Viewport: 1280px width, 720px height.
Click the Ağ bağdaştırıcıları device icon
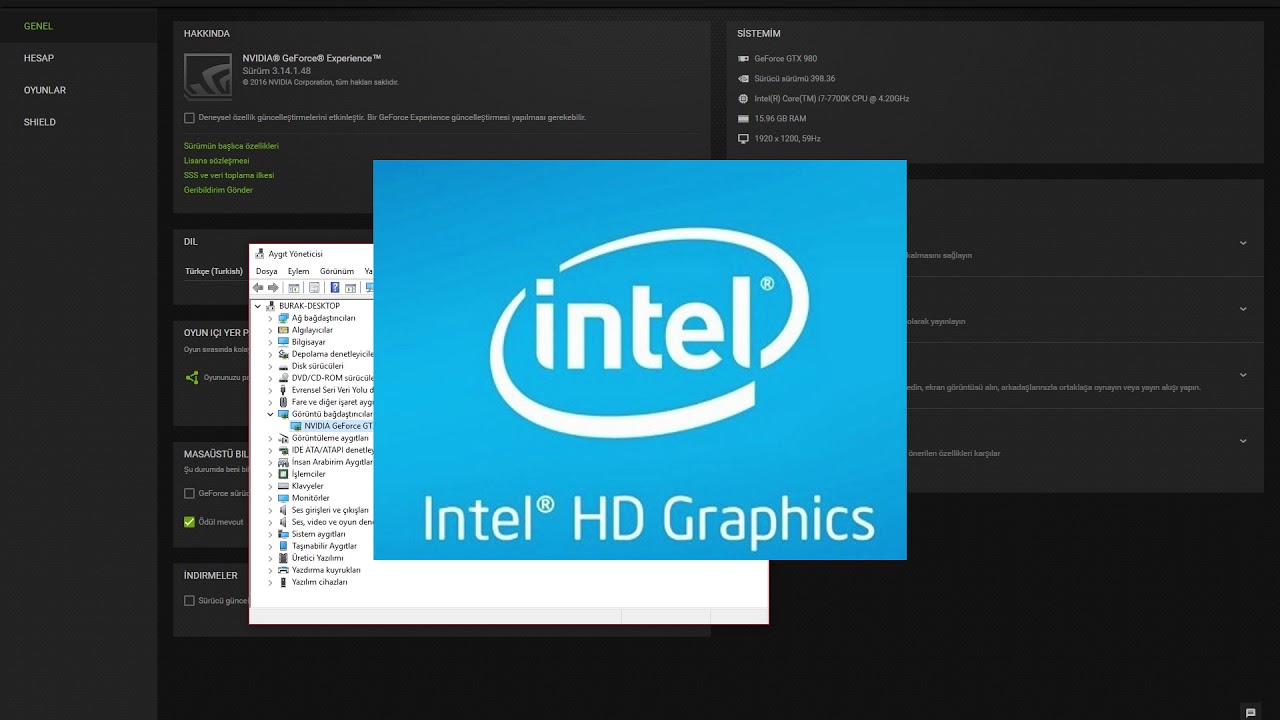(284, 318)
